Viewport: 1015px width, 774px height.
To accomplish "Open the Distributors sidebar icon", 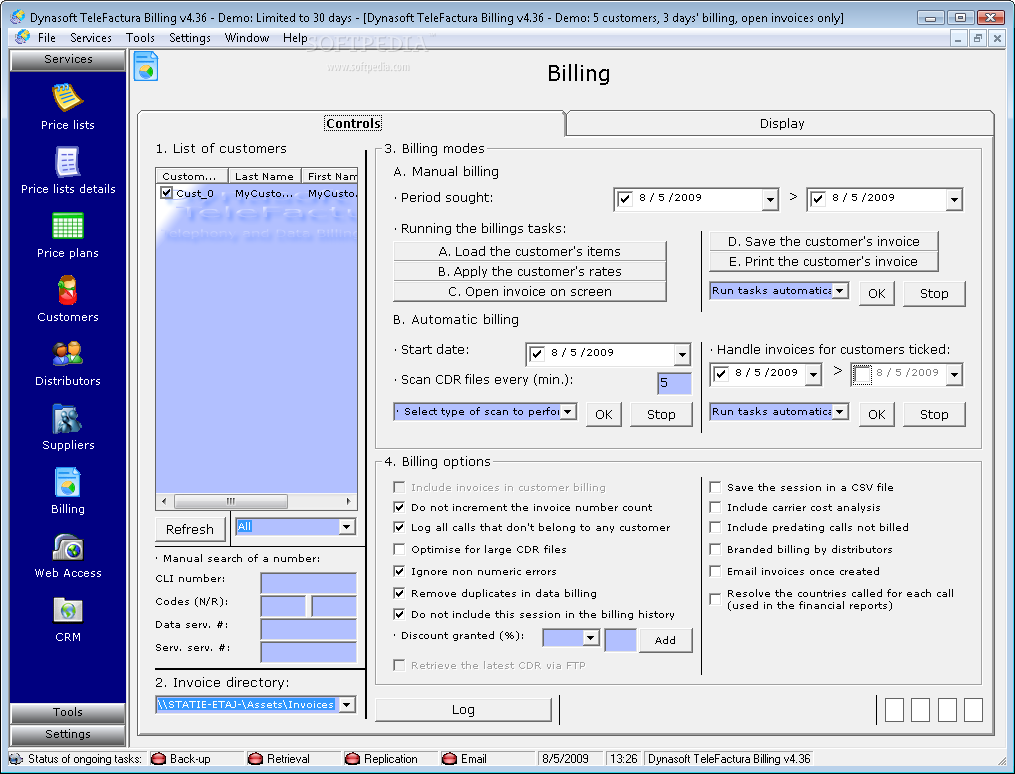I will 67,354.
